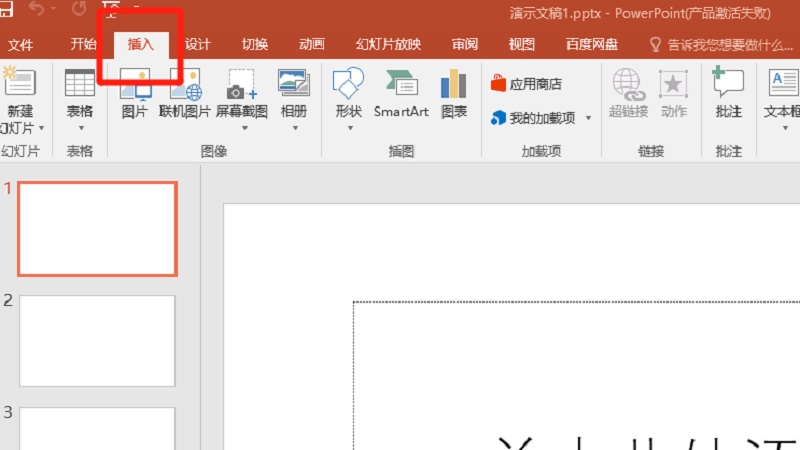Click the 图片 (Picture) insert icon

tap(134, 94)
